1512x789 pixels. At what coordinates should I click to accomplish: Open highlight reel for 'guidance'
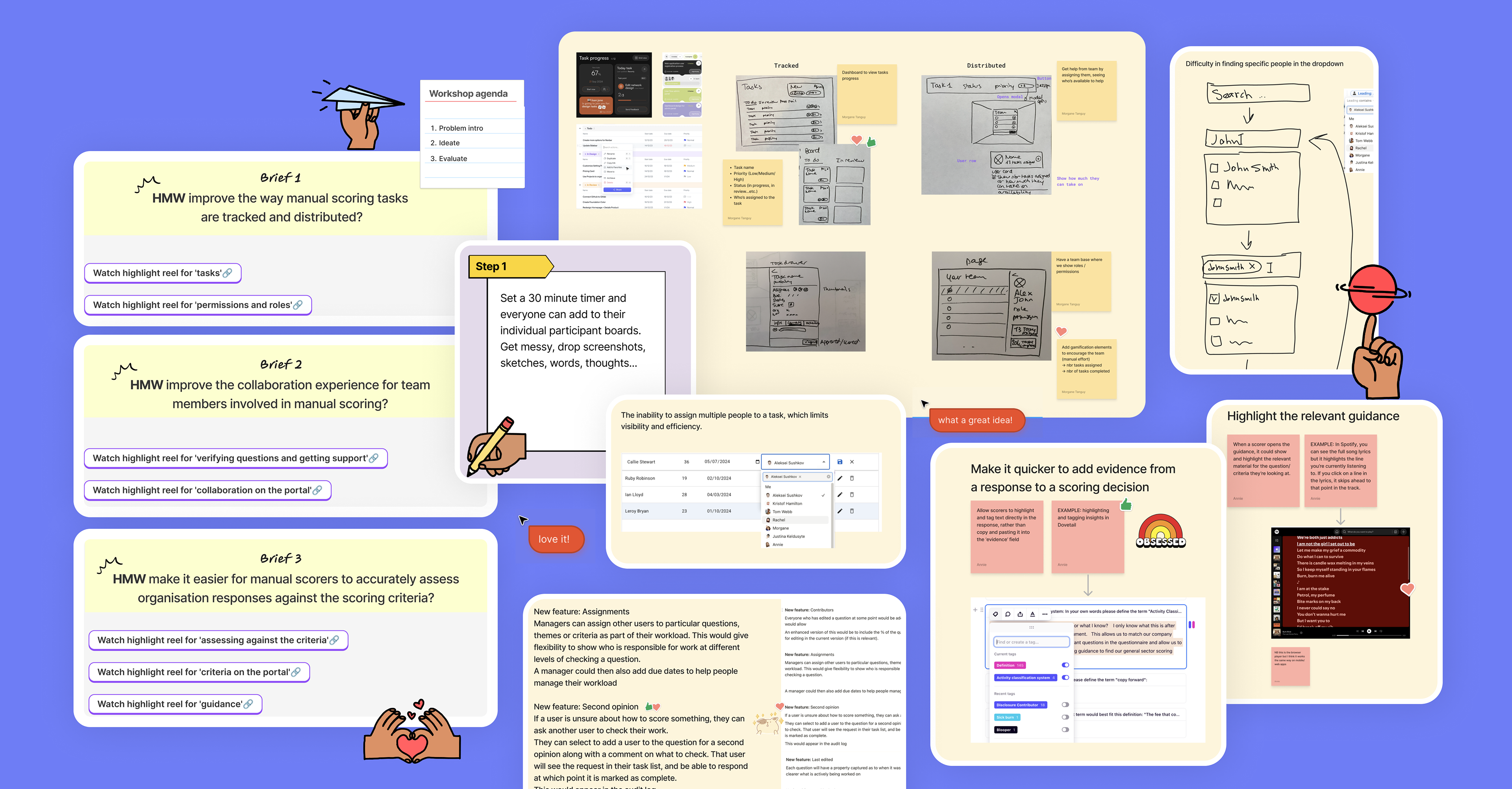coord(176,704)
